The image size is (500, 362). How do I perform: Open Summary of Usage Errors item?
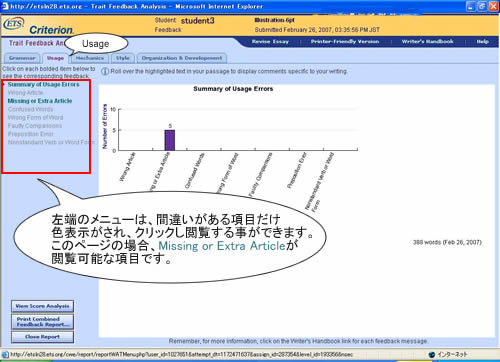tap(43, 85)
